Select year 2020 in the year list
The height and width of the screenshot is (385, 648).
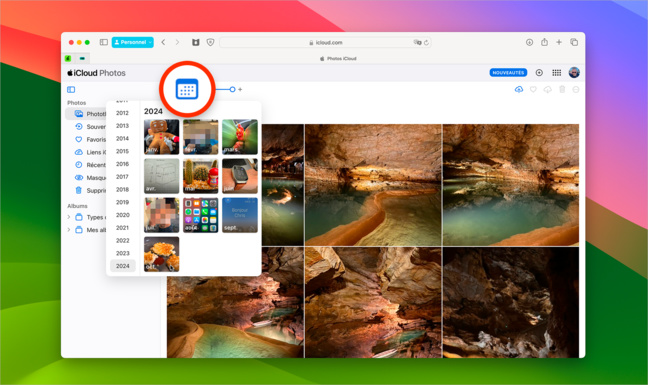(122, 215)
